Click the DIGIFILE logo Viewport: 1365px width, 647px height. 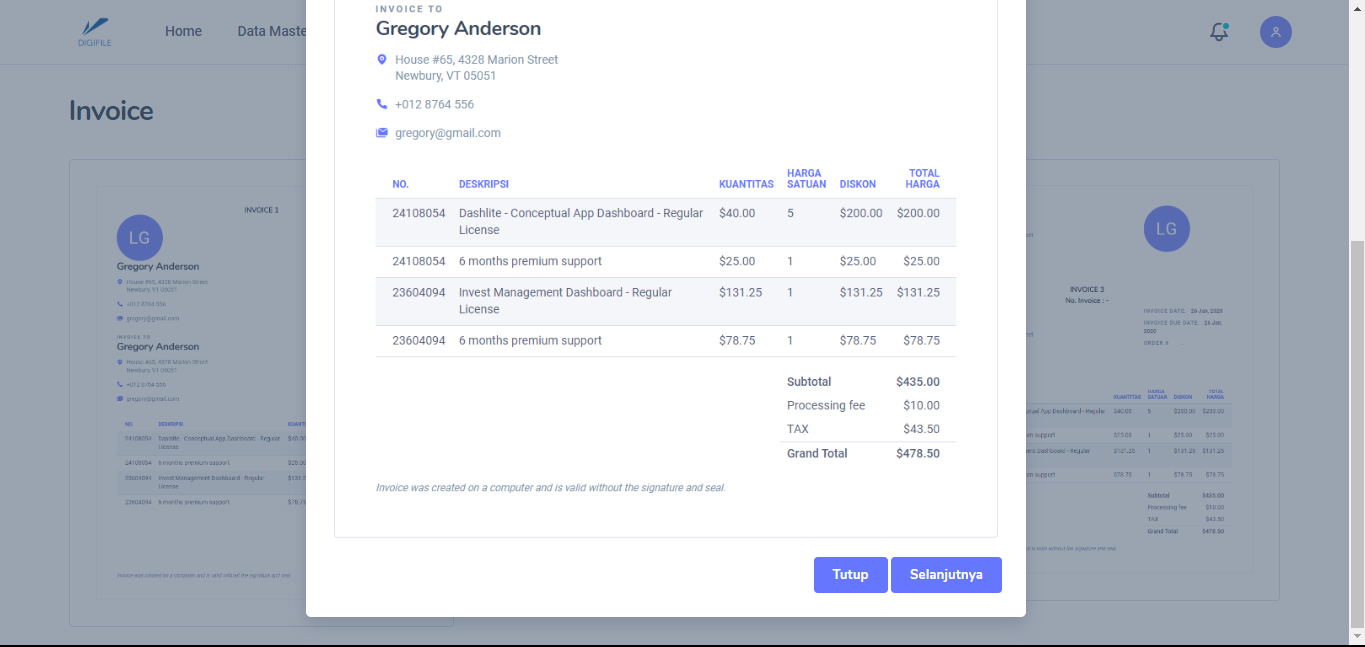pyautogui.click(x=94, y=32)
